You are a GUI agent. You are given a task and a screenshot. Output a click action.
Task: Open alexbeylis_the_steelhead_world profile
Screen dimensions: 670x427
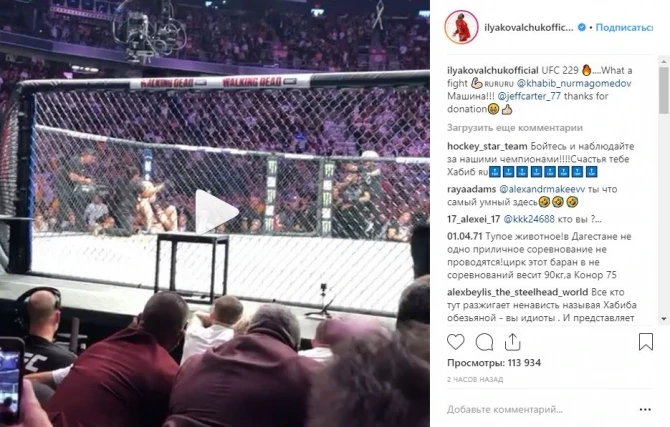(517, 292)
